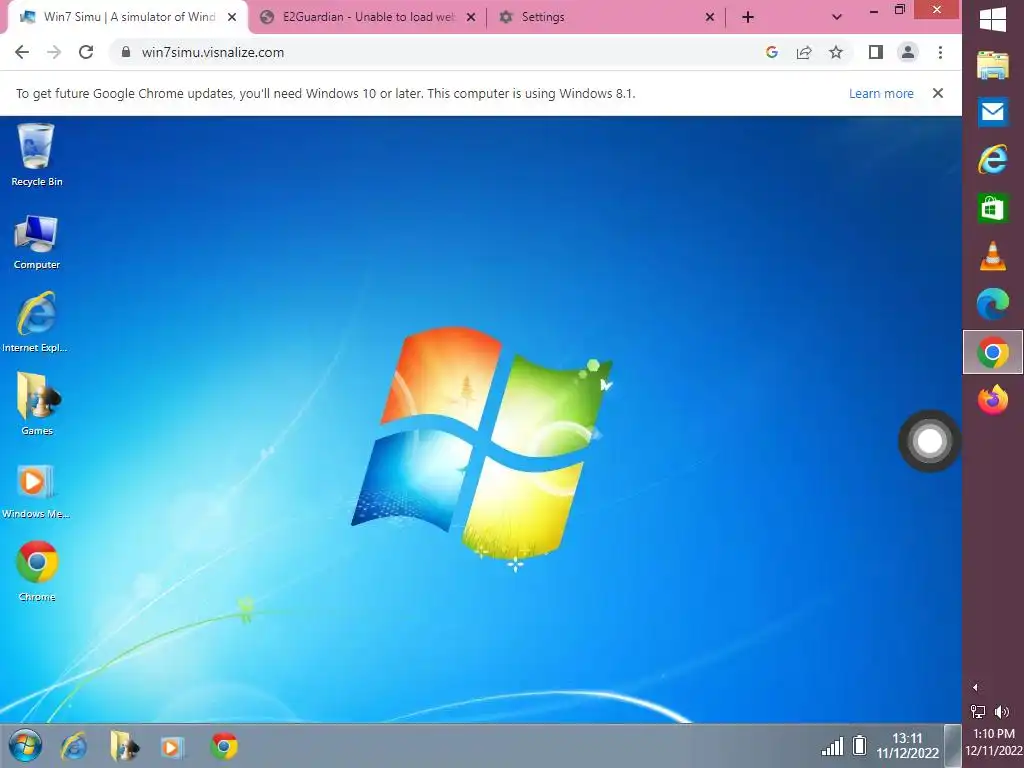Launch Microsoft Edge from the taskbar

click(993, 304)
